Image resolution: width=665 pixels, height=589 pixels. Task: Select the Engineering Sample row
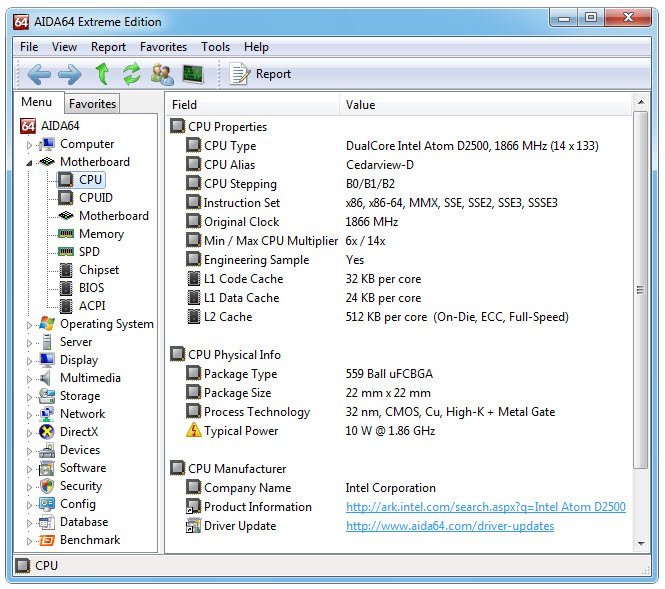click(x=399, y=260)
